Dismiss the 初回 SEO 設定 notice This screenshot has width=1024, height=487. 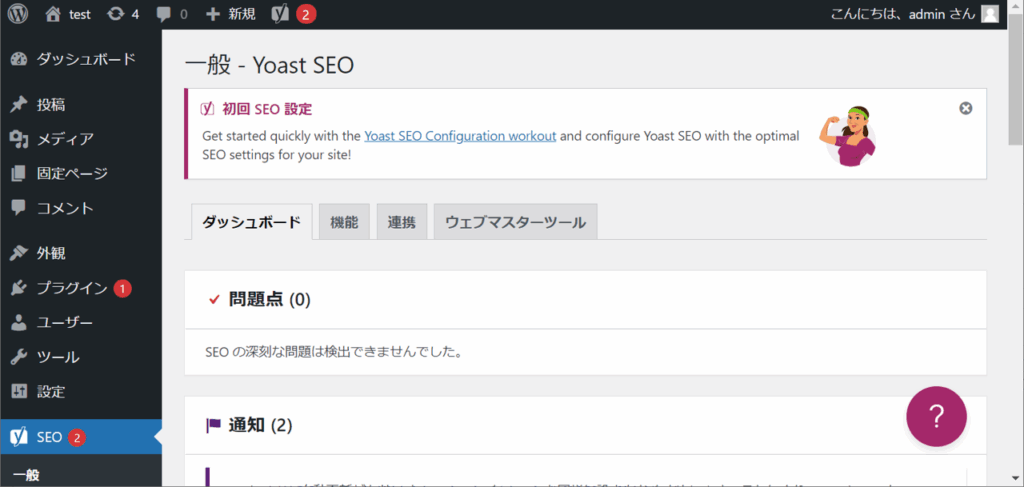click(x=966, y=108)
